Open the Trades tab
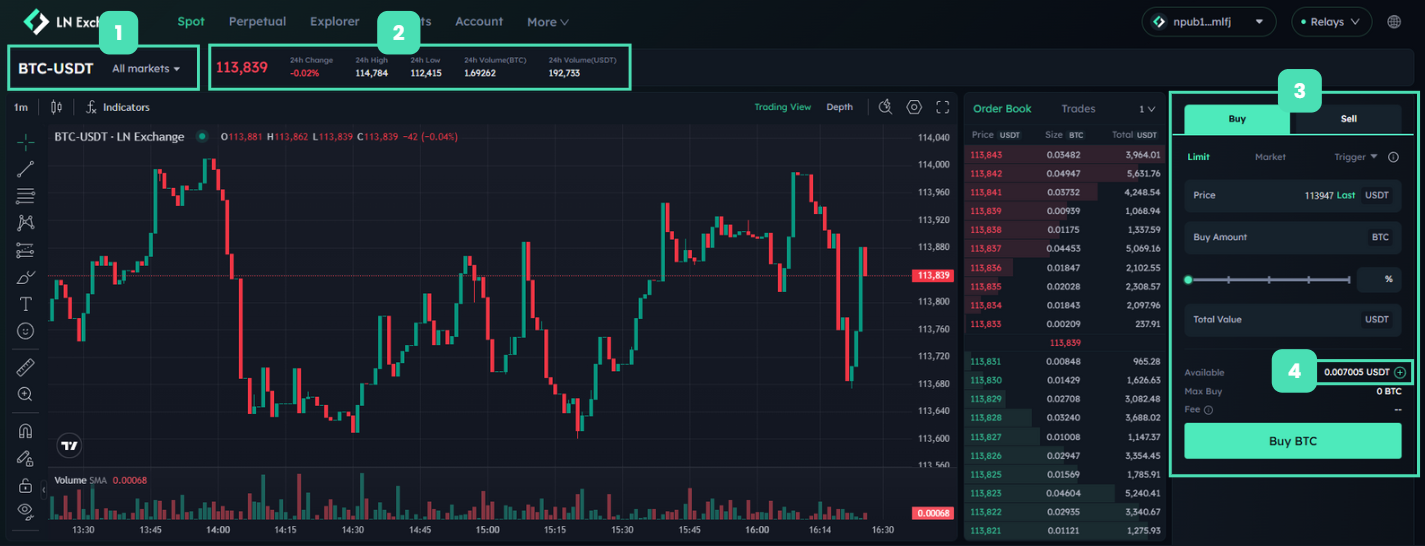This screenshot has width=1425, height=546. click(x=1078, y=109)
